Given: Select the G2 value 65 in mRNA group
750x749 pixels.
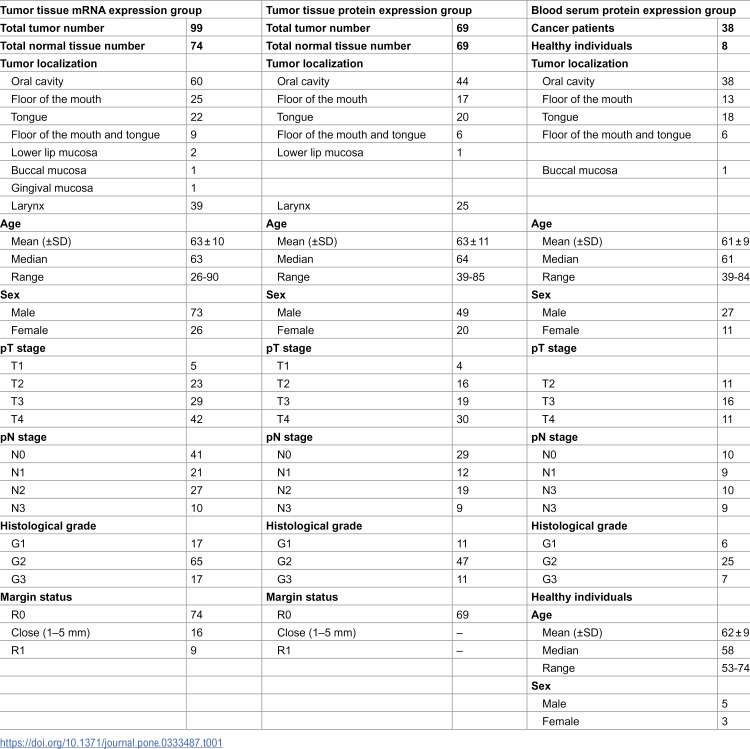Looking at the screenshot, I should click(x=196, y=561).
